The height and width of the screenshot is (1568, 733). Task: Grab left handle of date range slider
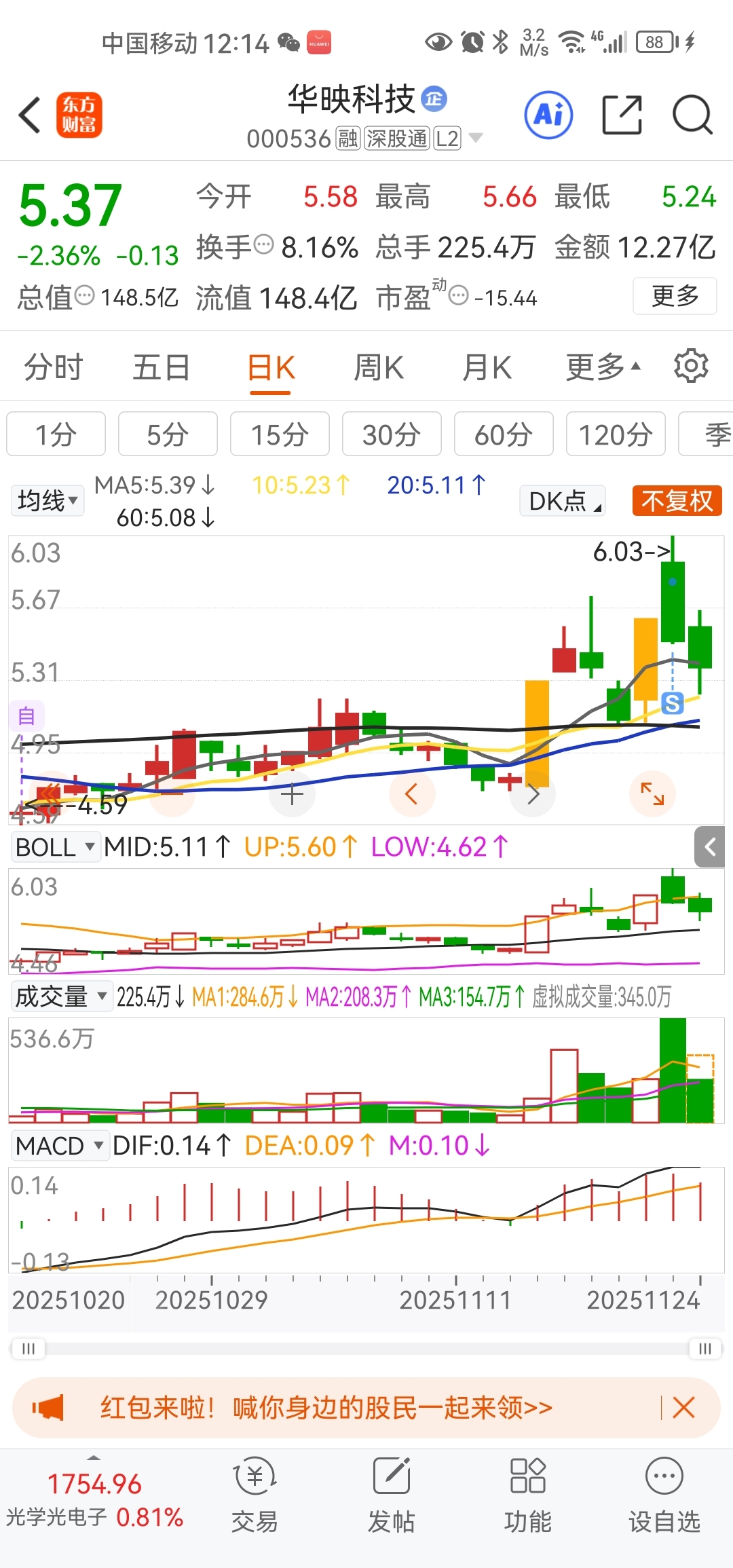coord(29,1349)
